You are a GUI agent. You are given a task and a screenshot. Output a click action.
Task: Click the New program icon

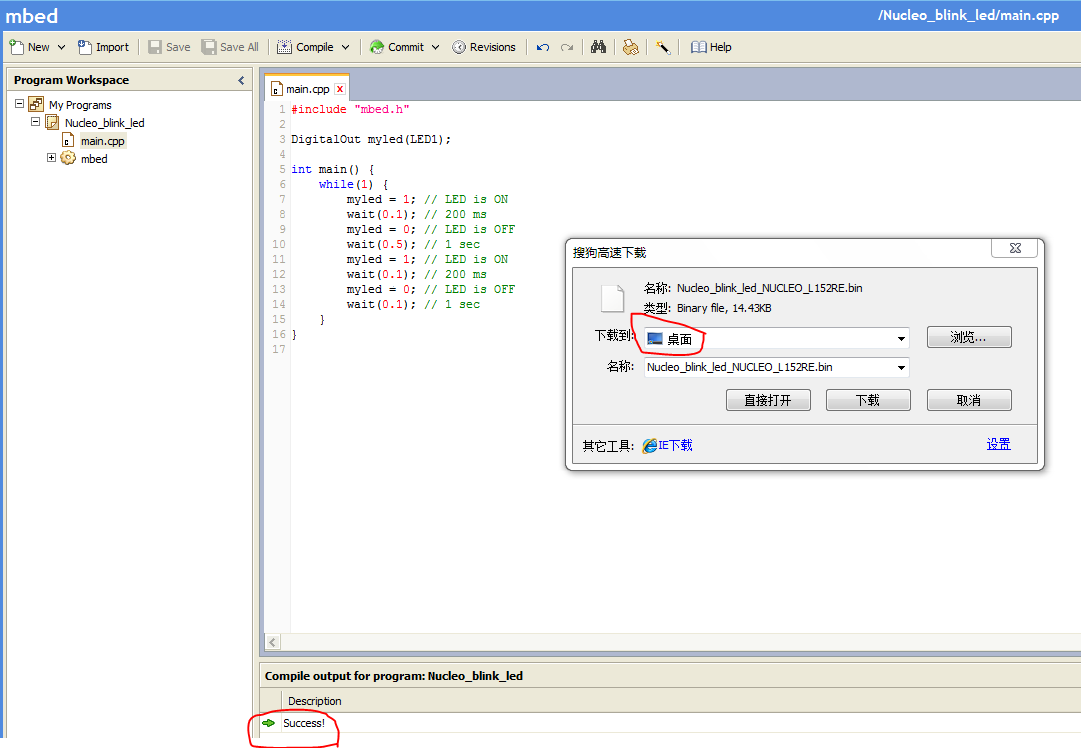(17, 47)
